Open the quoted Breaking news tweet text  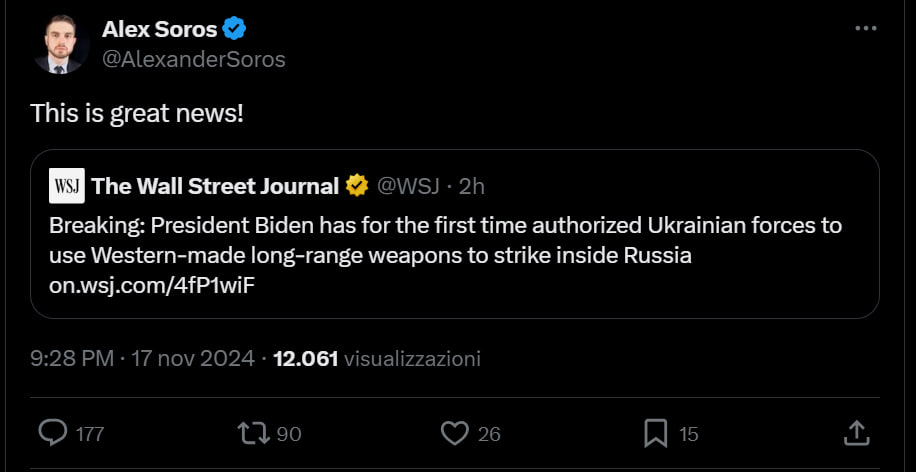[x=445, y=240]
